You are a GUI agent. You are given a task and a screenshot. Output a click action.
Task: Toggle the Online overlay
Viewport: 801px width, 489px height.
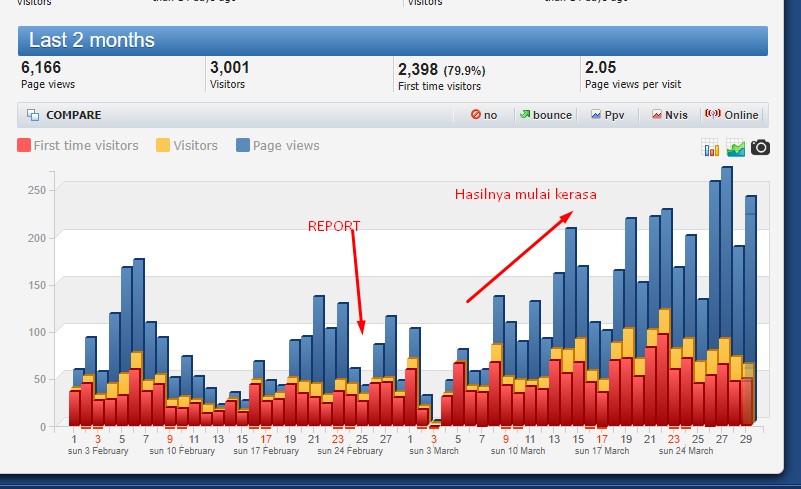[x=732, y=115]
